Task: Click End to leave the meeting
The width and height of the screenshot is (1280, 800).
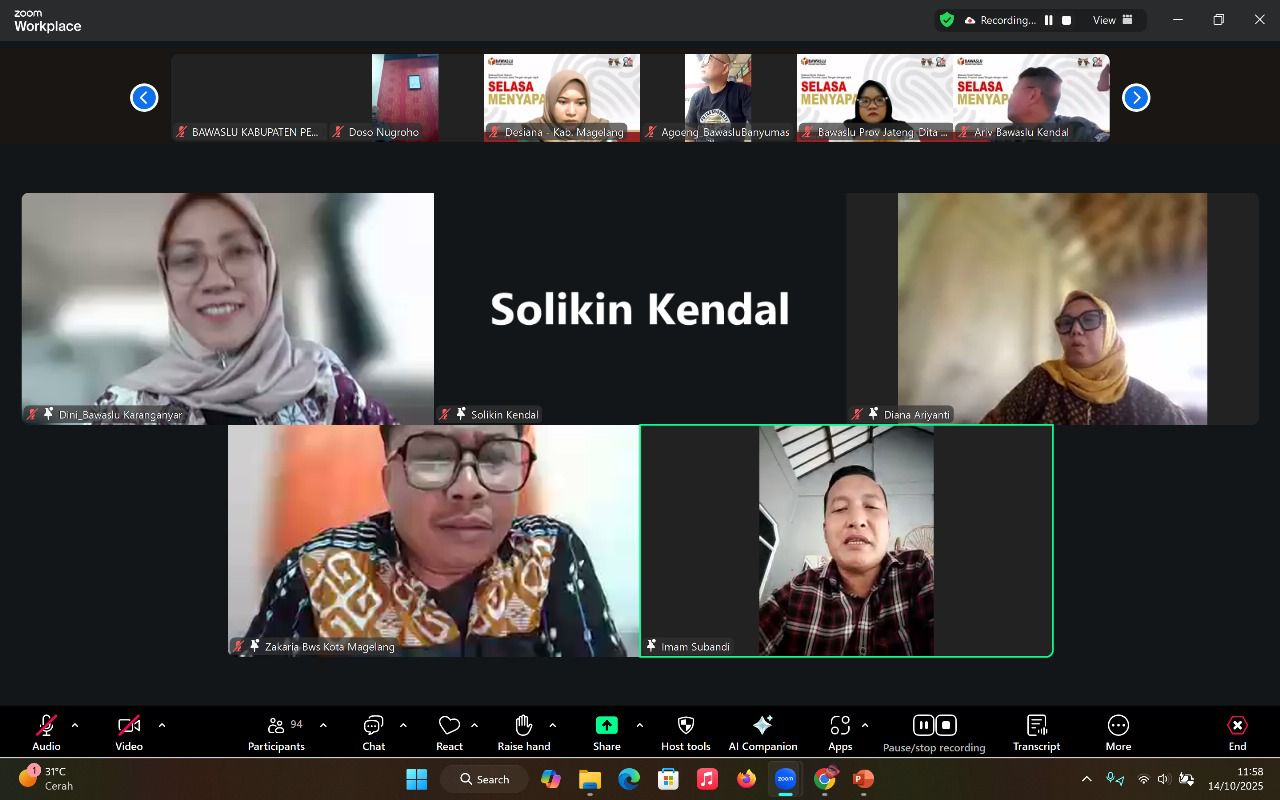Action: click(1237, 732)
